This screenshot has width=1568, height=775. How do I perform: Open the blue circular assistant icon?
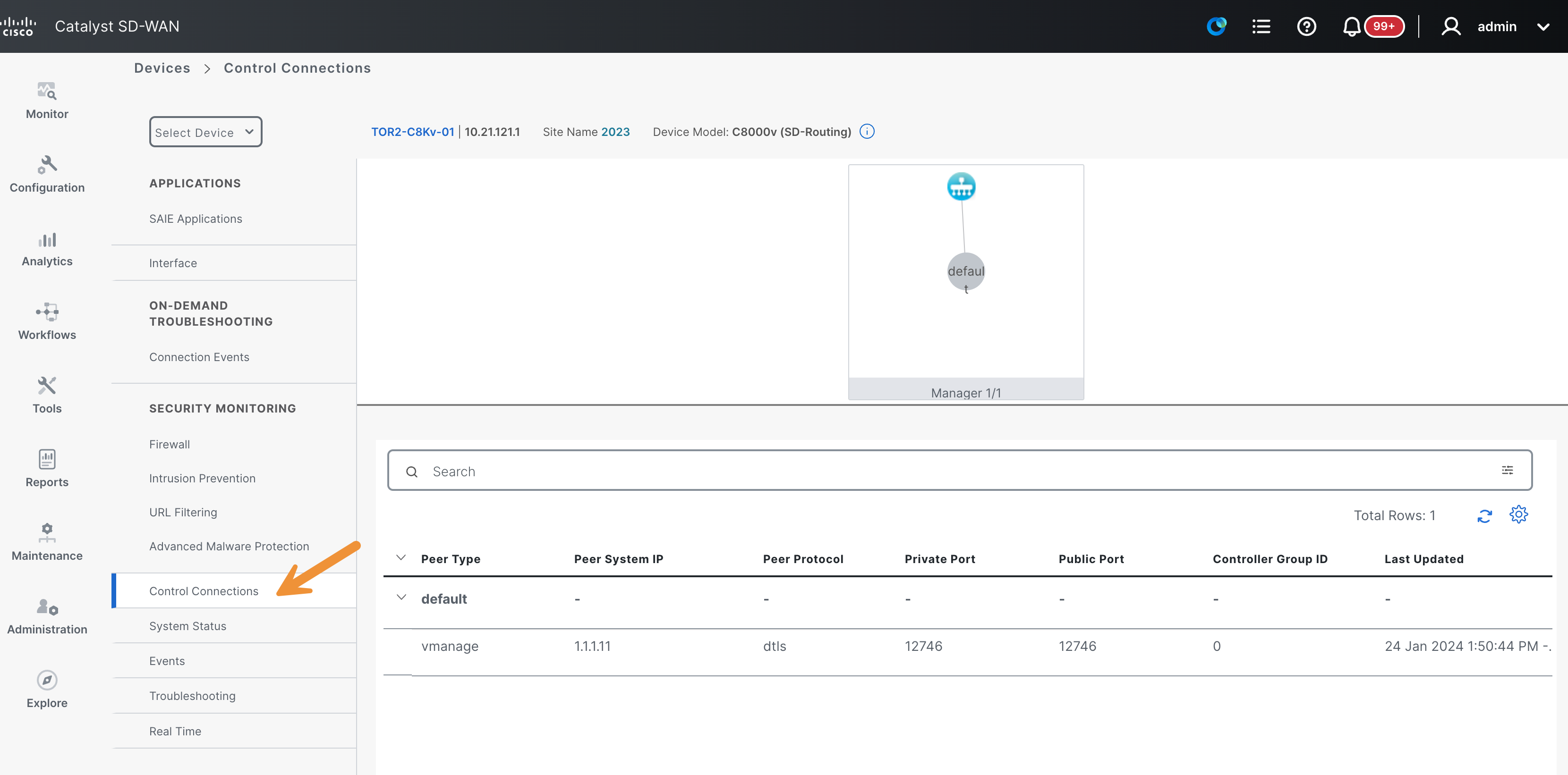click(x=1216, y=26)
